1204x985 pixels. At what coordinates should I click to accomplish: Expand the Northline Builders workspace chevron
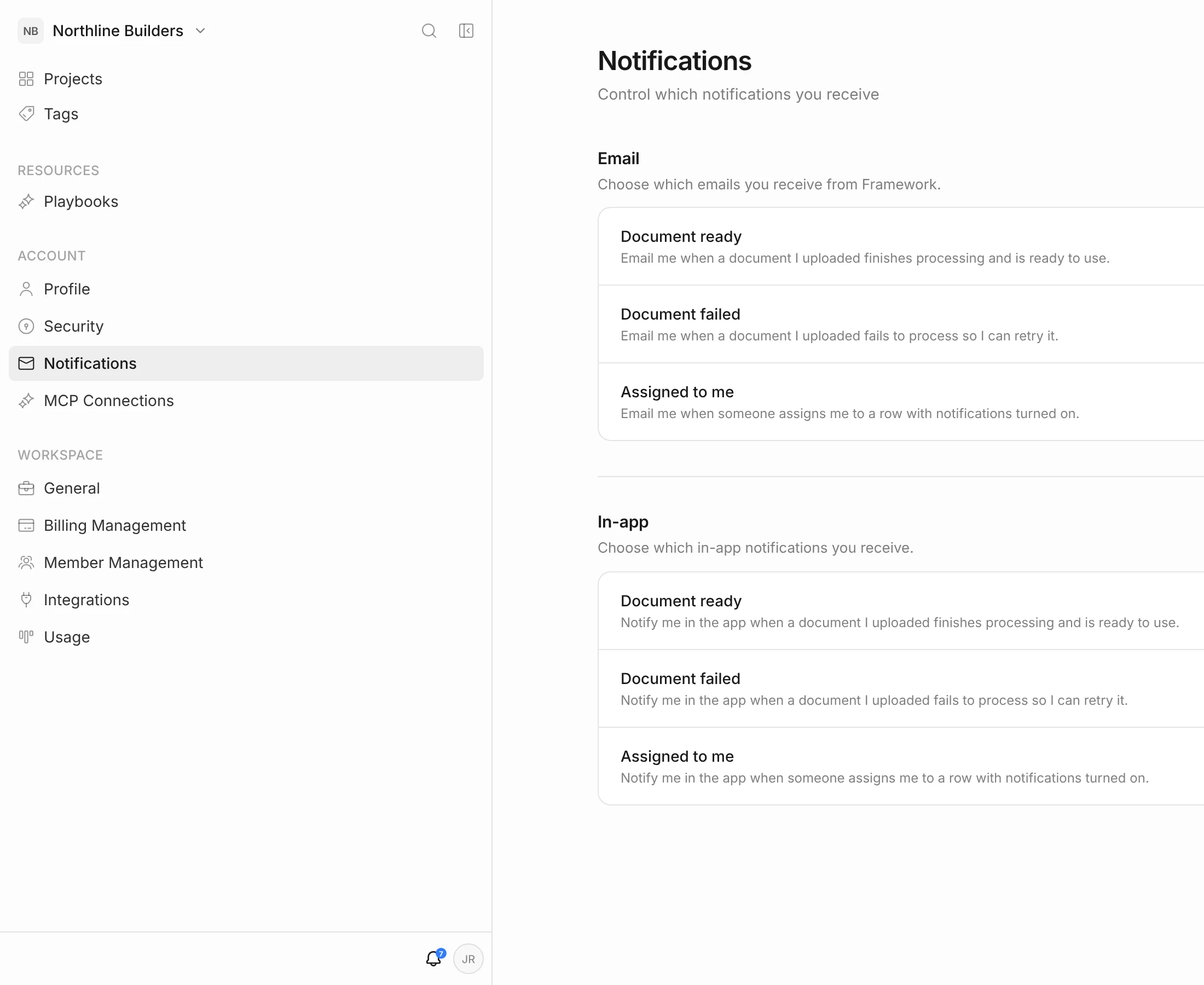(x=200, y=31)
